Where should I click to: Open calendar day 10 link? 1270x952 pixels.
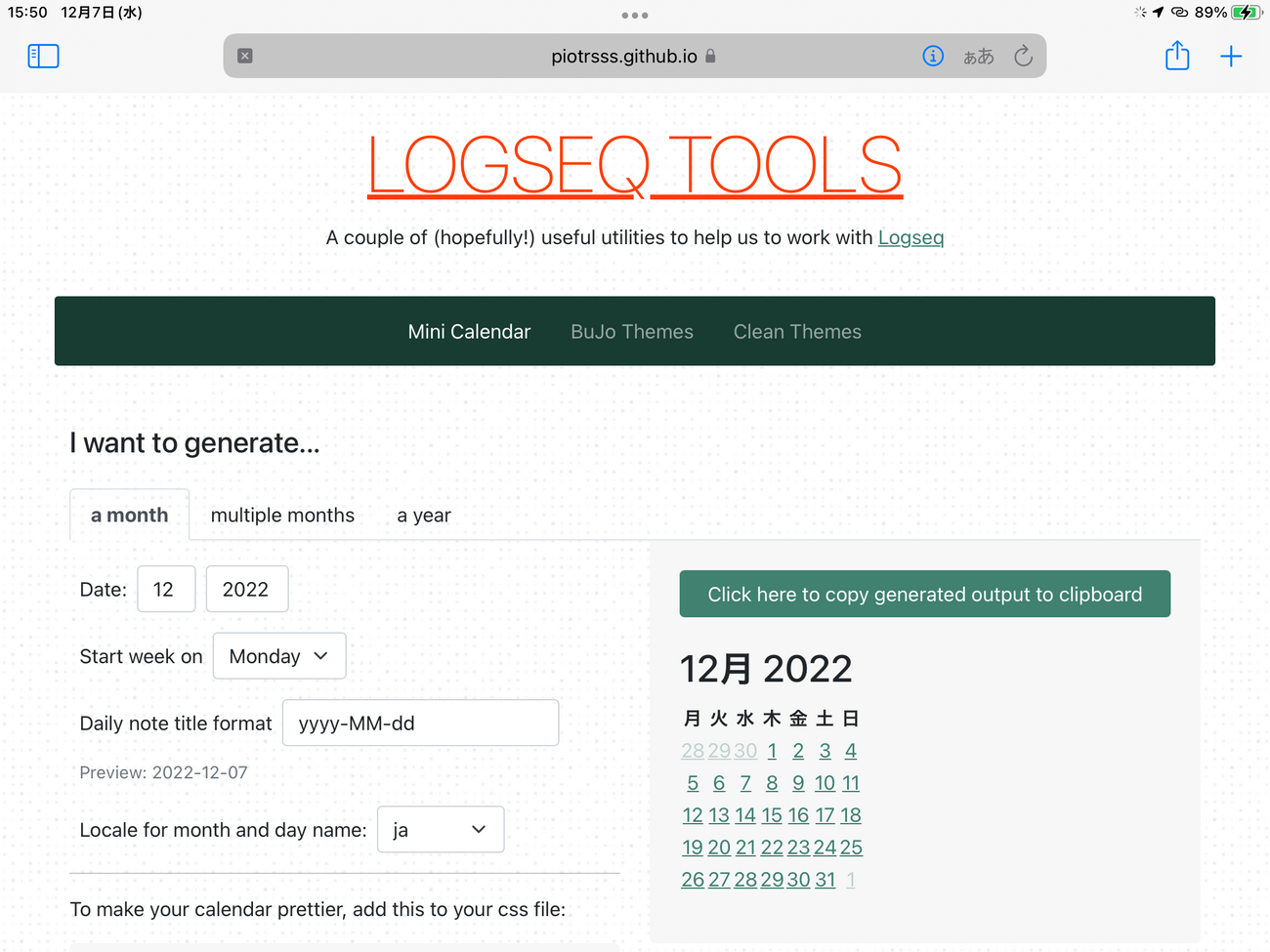(825, 783)
